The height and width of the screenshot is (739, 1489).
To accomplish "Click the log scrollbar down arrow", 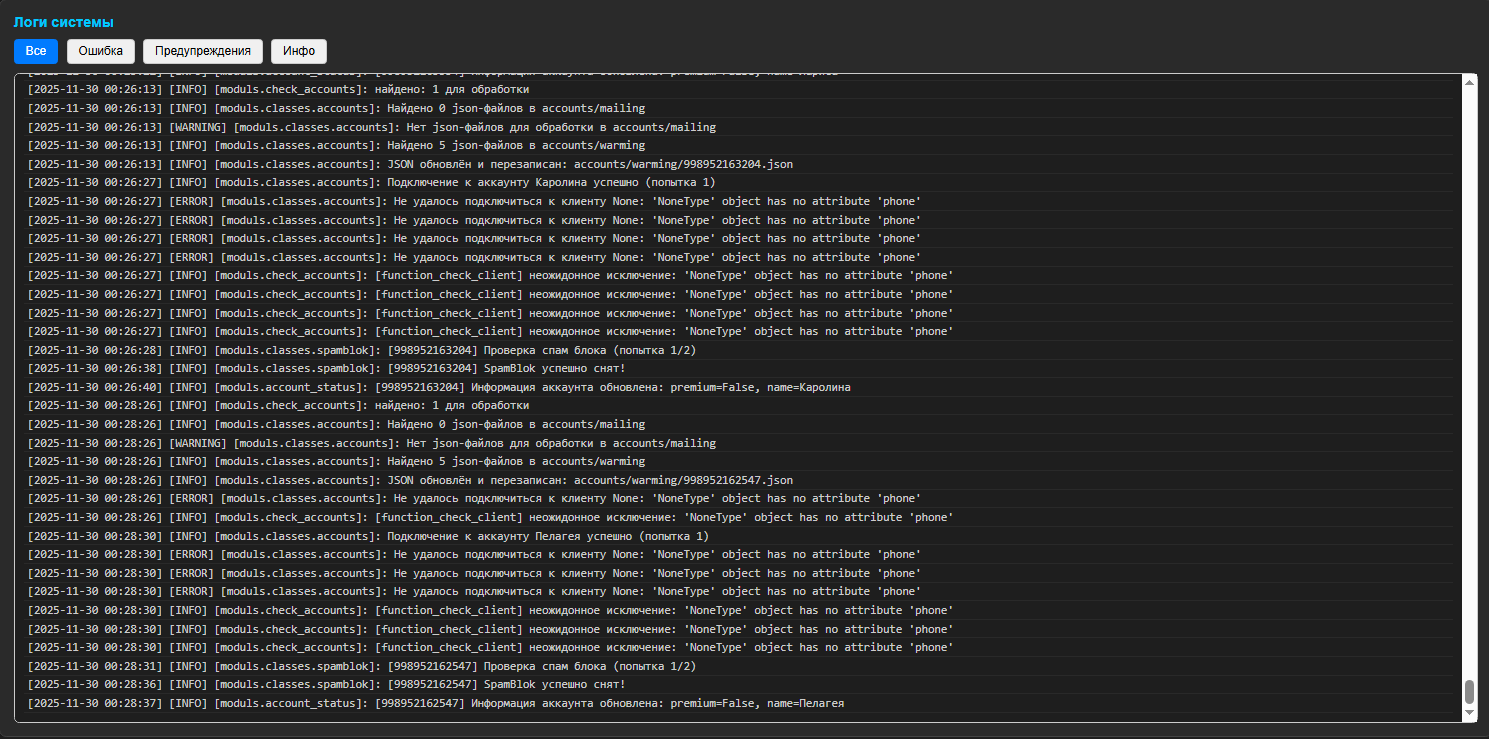I will click(x=1469, y=713).
